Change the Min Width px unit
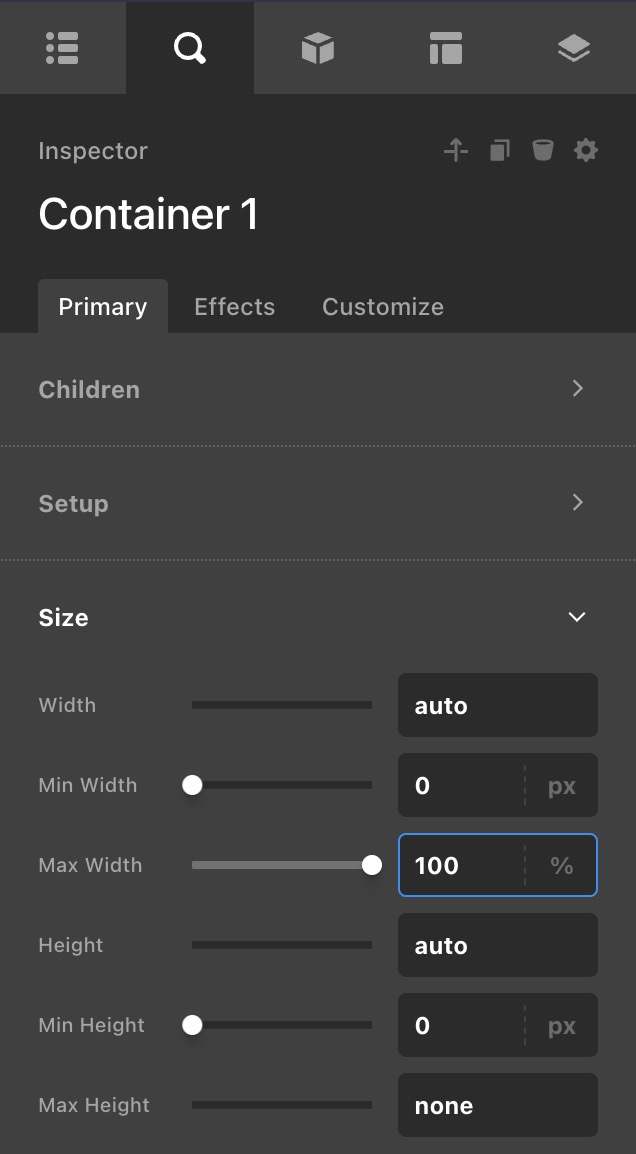 (x=562, y=786)
